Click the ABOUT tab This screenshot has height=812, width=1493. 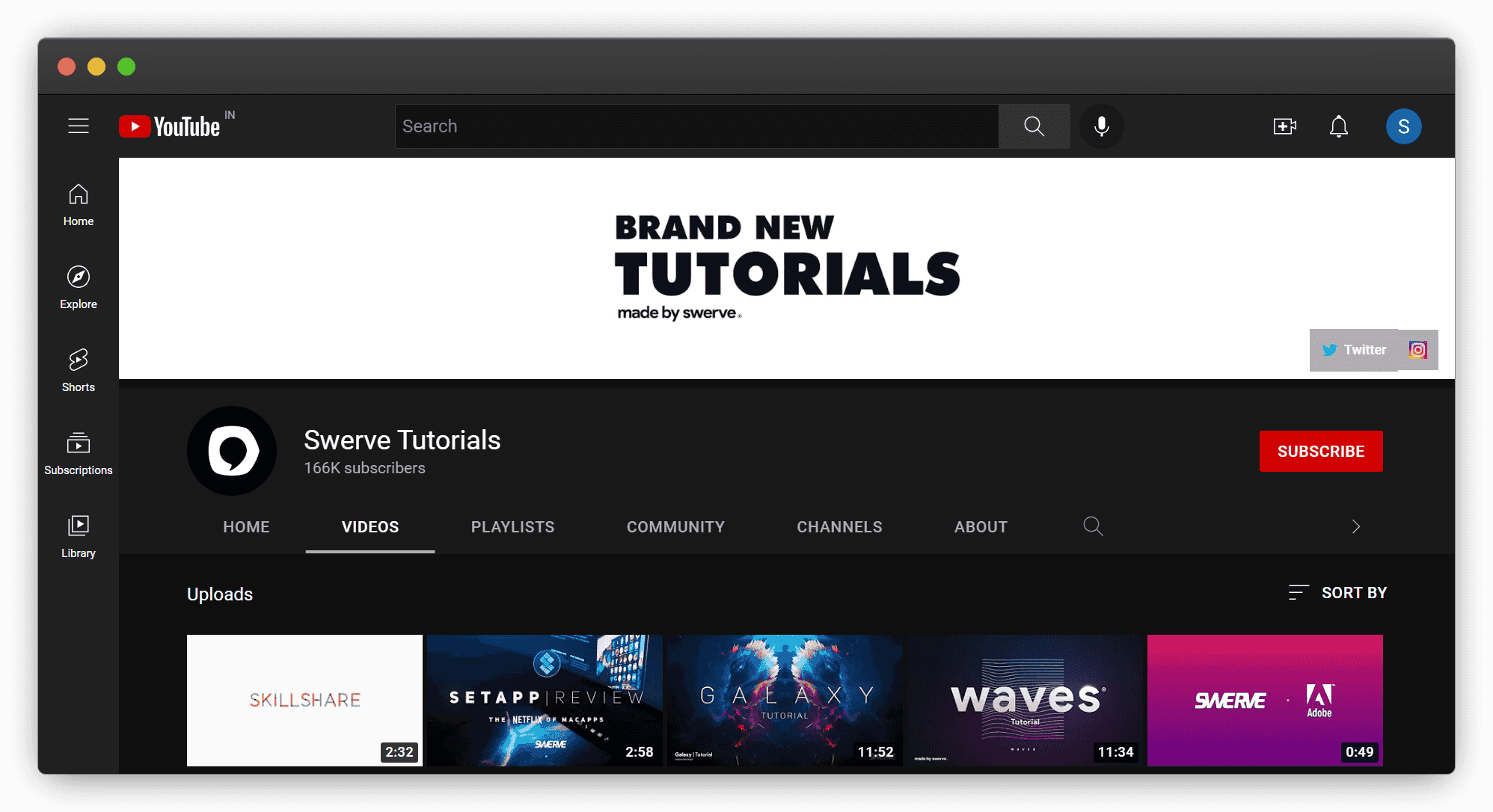pos(981,527)
